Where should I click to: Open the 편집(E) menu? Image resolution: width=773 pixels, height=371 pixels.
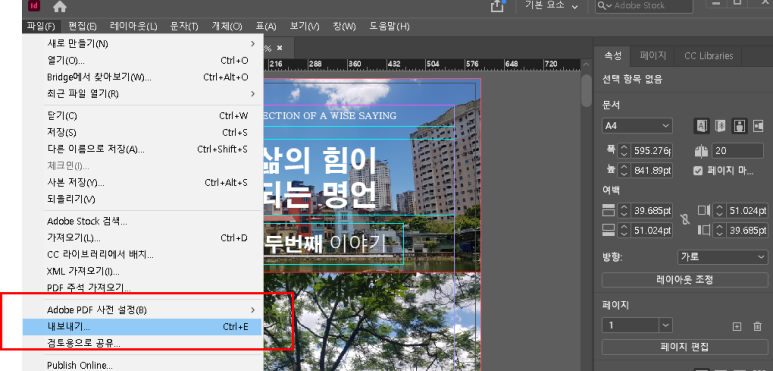click(x=82, y=26)
